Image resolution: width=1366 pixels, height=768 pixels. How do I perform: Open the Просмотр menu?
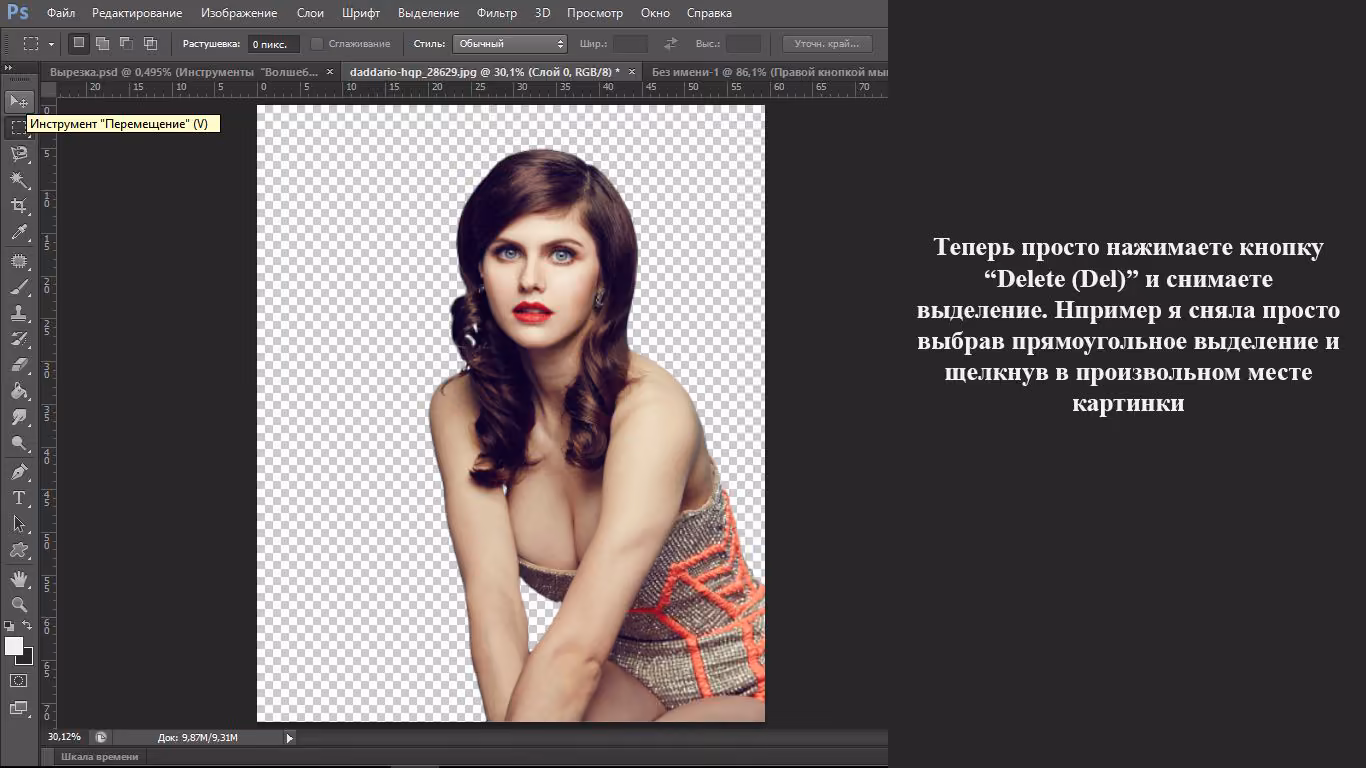click(x=594, y=13)
